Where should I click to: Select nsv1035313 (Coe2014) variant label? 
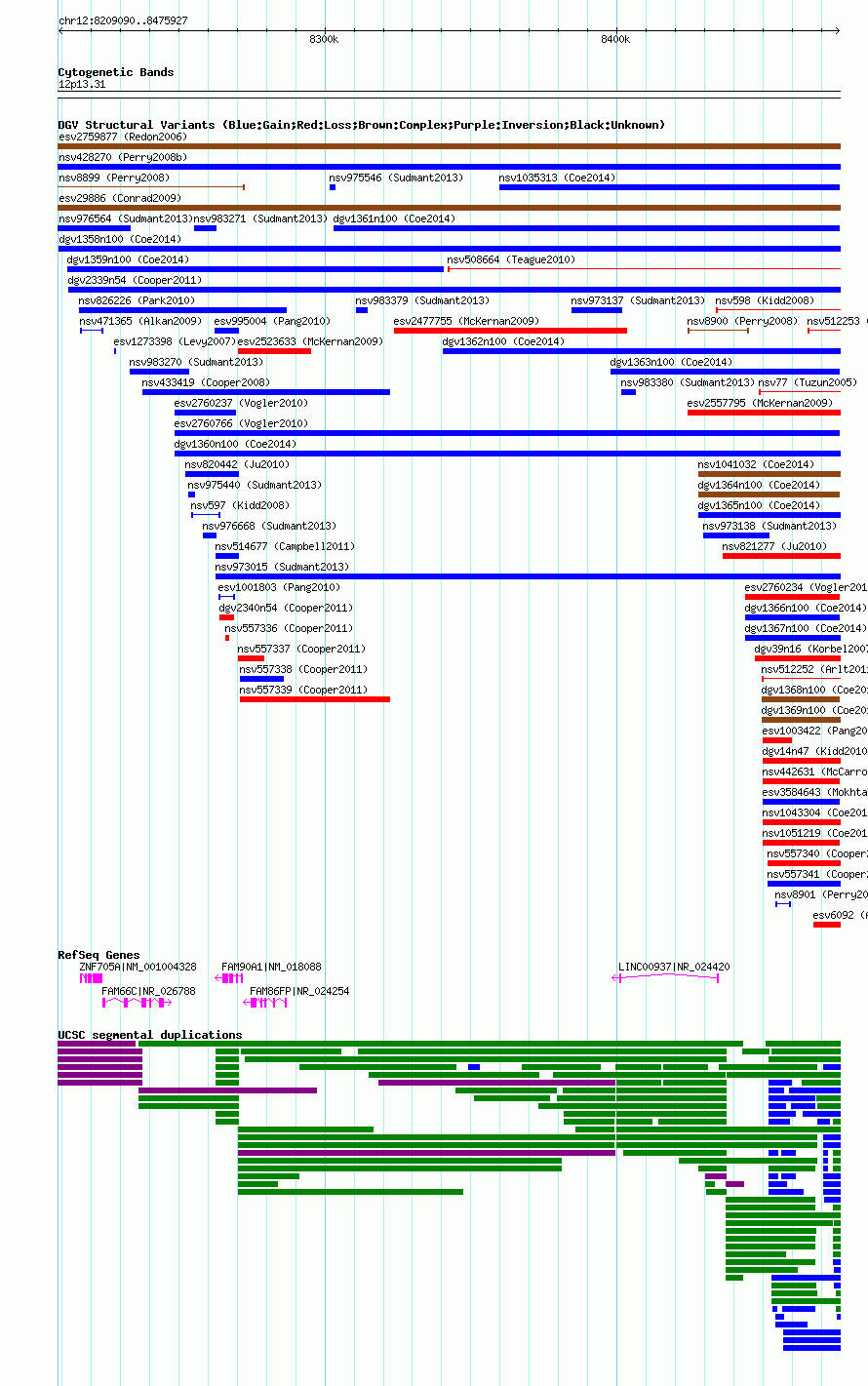coord(557,178)
